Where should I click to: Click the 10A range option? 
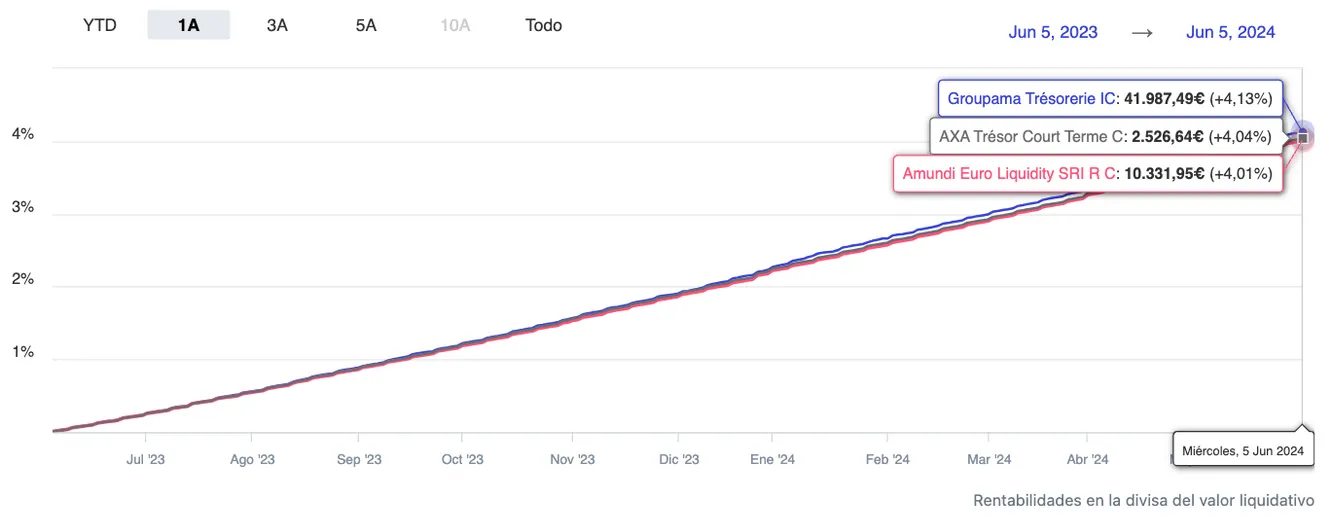click(455, 25)
